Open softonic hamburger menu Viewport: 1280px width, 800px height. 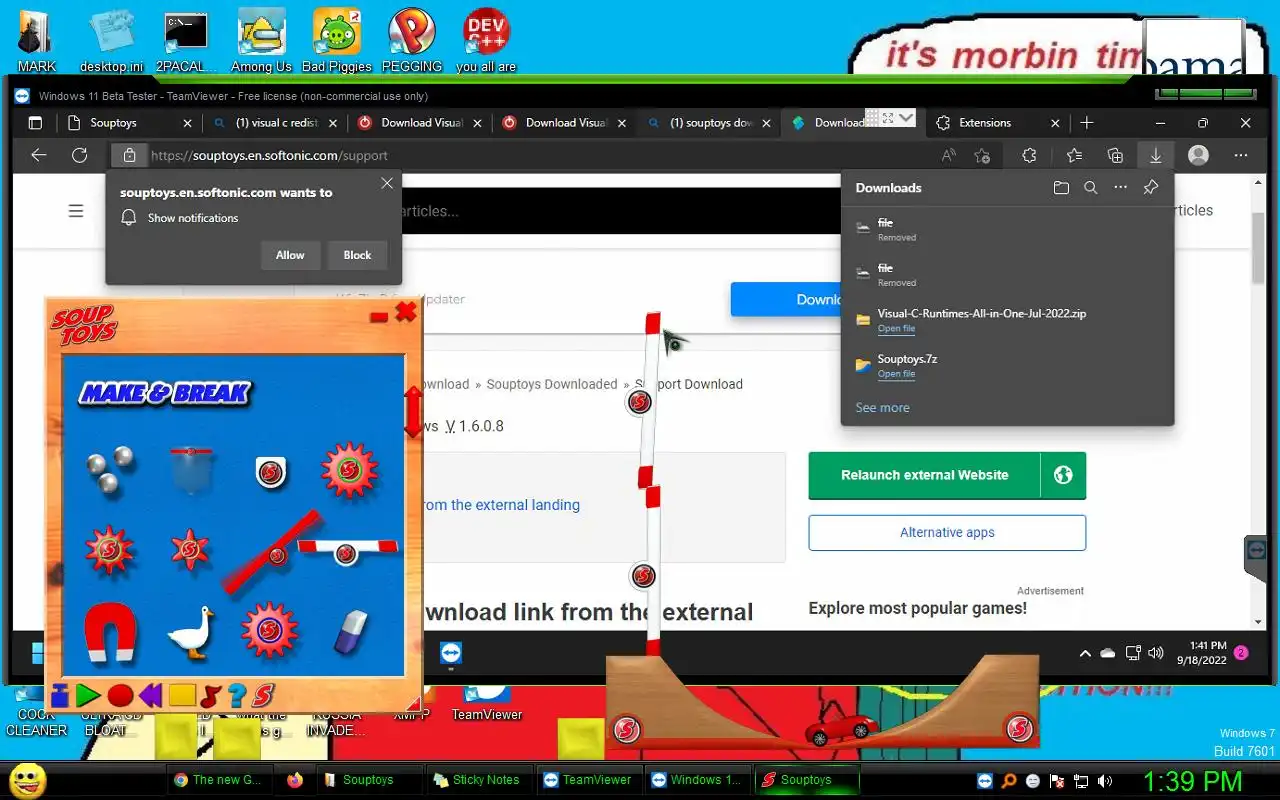[x=76, y=211]
